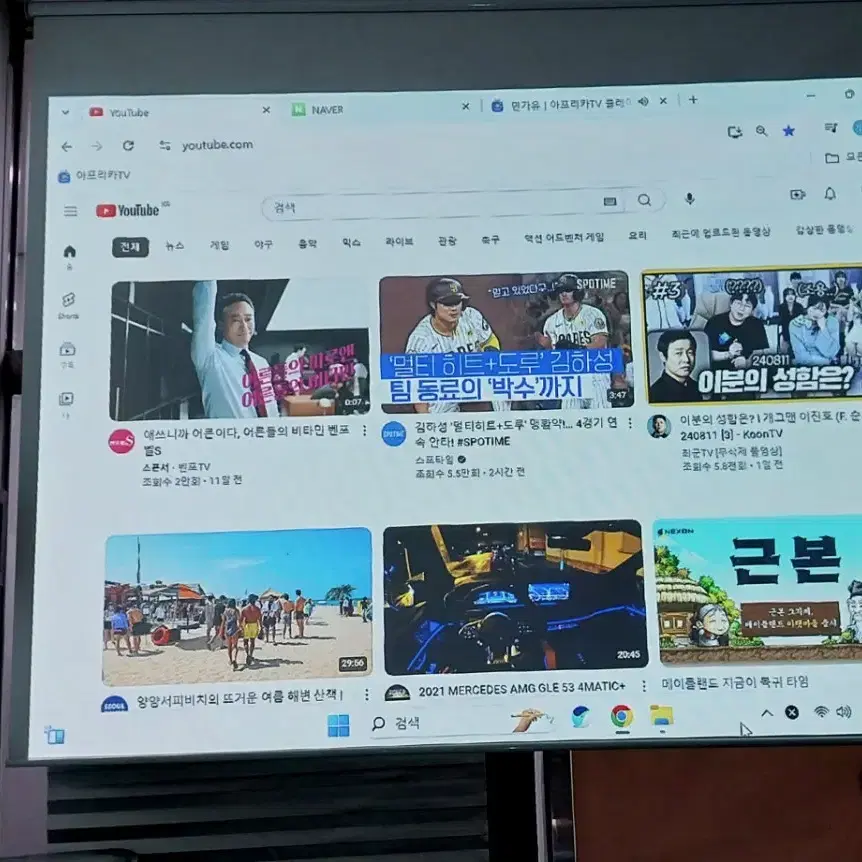Open Windows Start menu
Image resolution: width=862 pixels, height=862 pixels.
click(338, 726)
